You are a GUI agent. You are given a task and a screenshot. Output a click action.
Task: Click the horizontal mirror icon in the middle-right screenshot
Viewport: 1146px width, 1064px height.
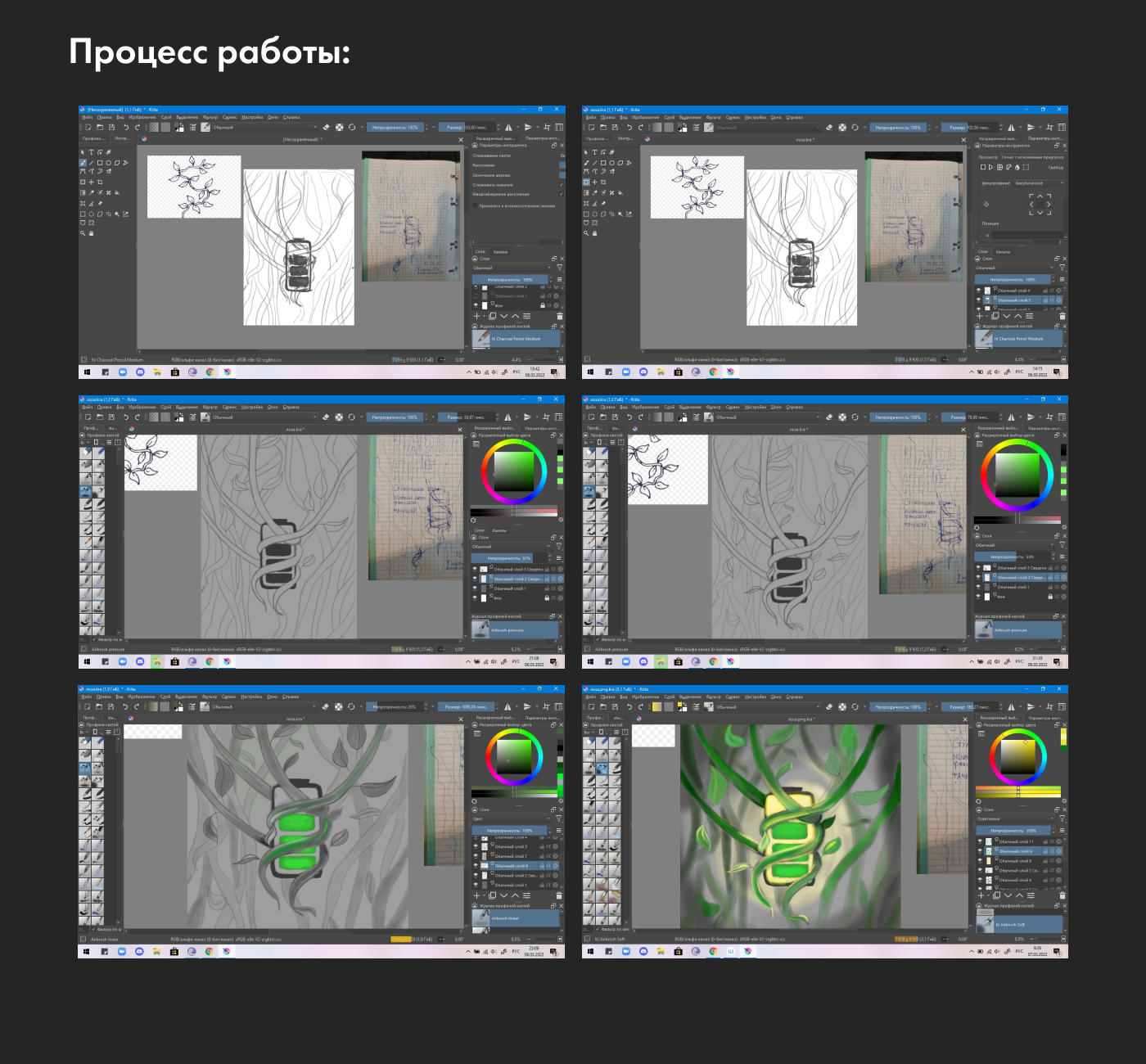click(x=1011, y=417)
